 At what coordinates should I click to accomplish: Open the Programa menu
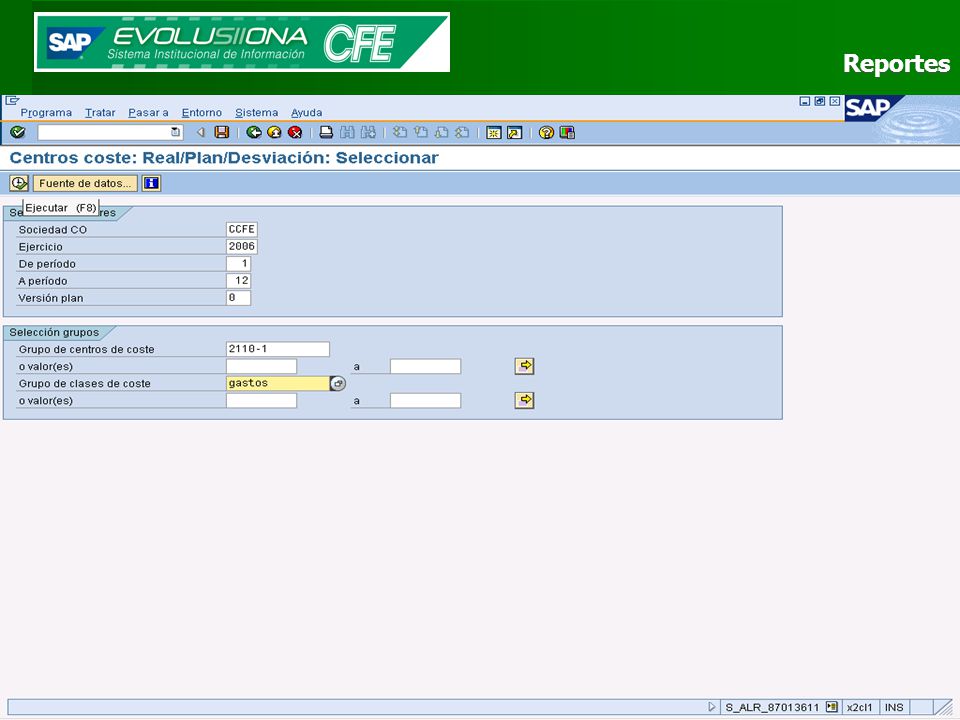click(x=46, y=113)
